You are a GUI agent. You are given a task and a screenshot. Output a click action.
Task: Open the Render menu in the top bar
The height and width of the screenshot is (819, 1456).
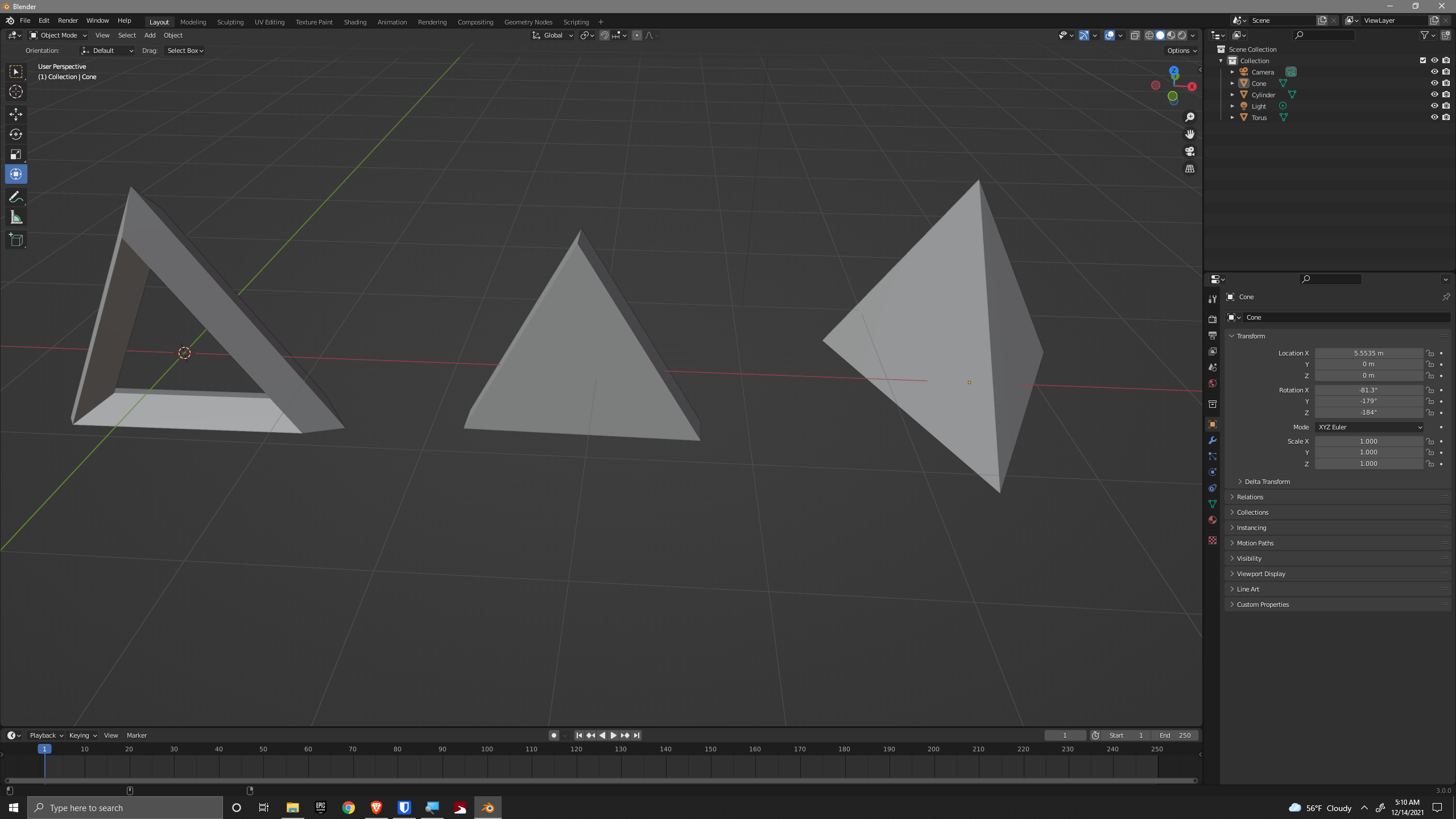[68, 20]
